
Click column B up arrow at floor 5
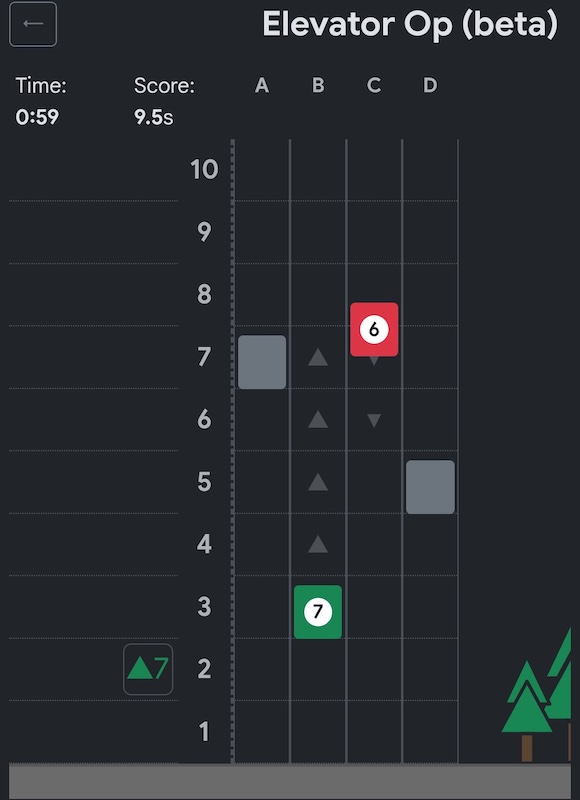(318, 482)
